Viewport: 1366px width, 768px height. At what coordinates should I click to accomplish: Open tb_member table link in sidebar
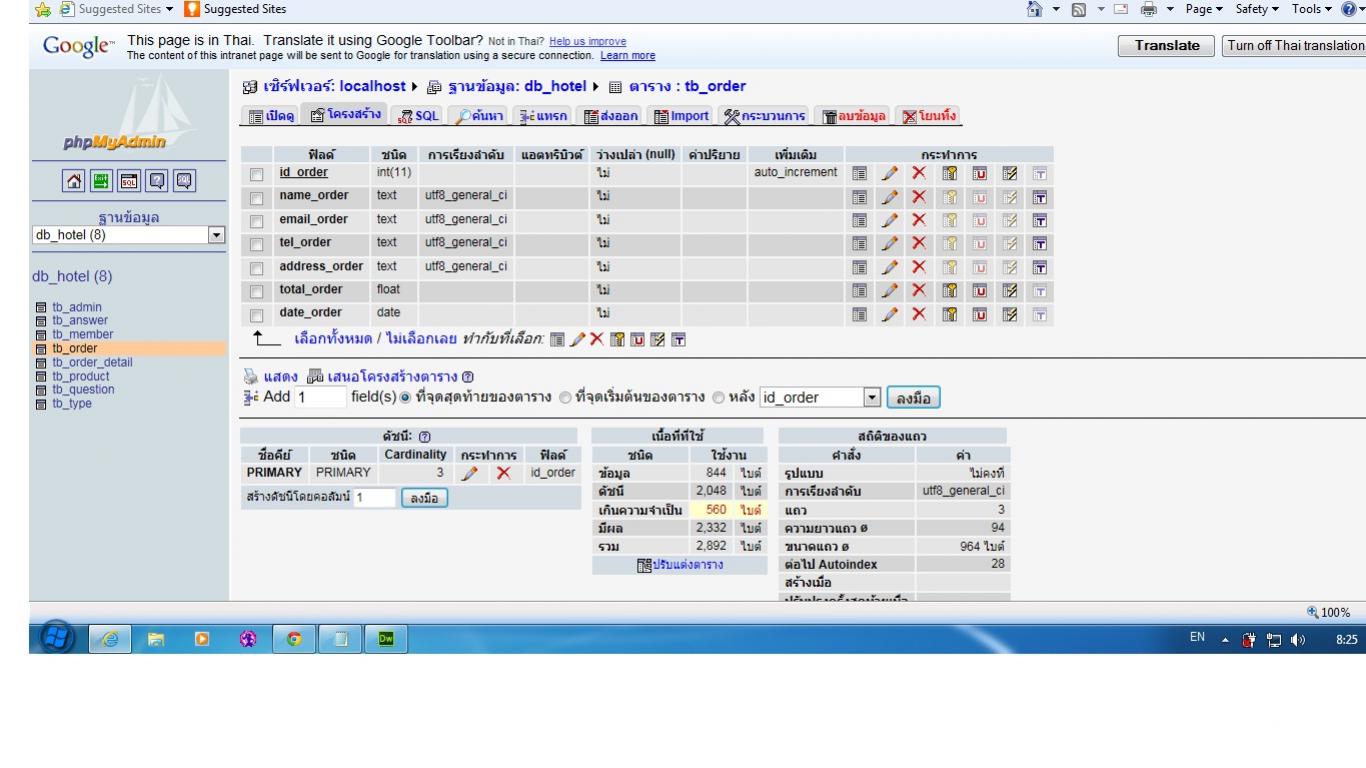click(x=83, y=334)
